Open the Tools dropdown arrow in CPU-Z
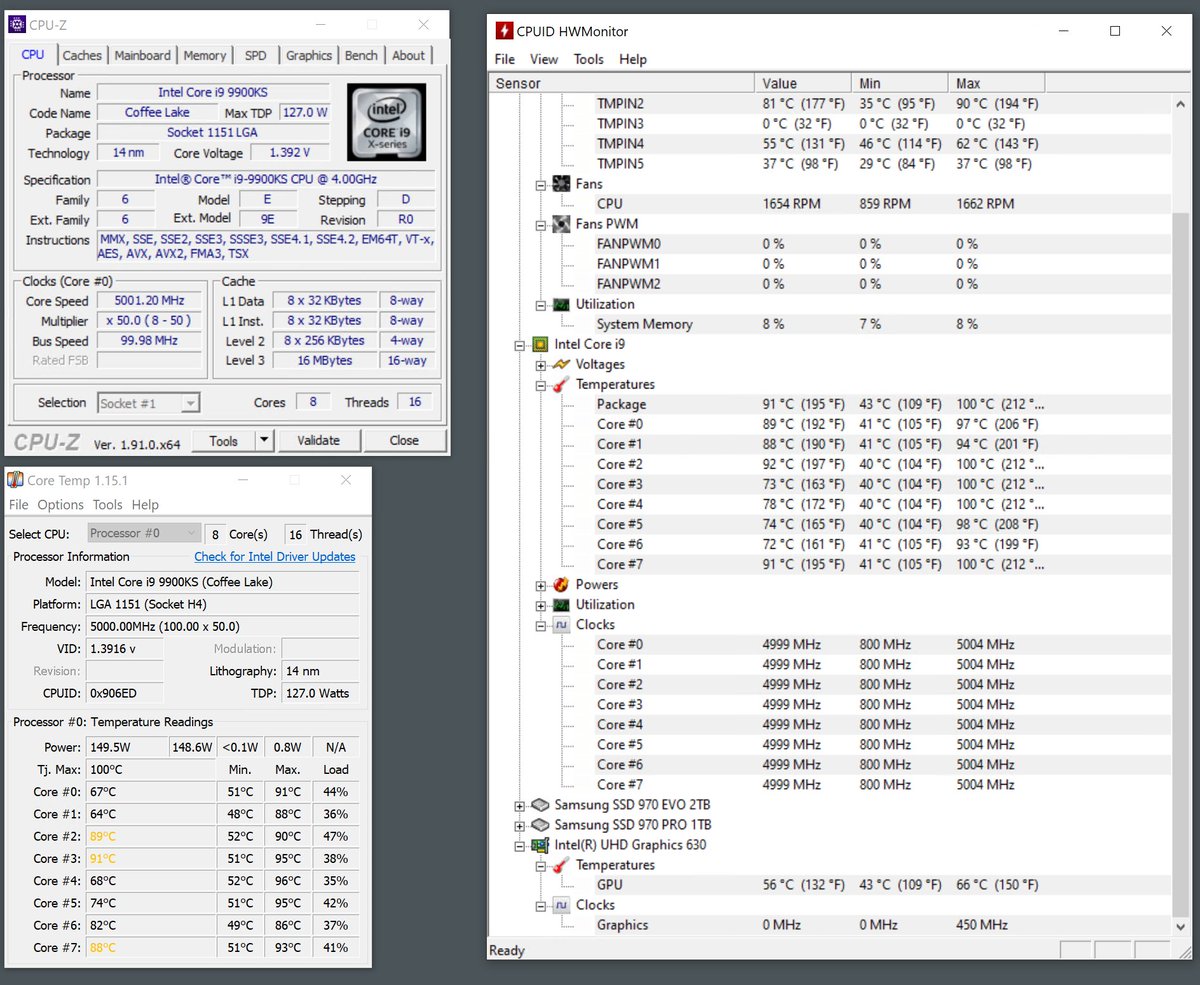The width and height of the screenshot is (1200, 985). pos(264,440)
